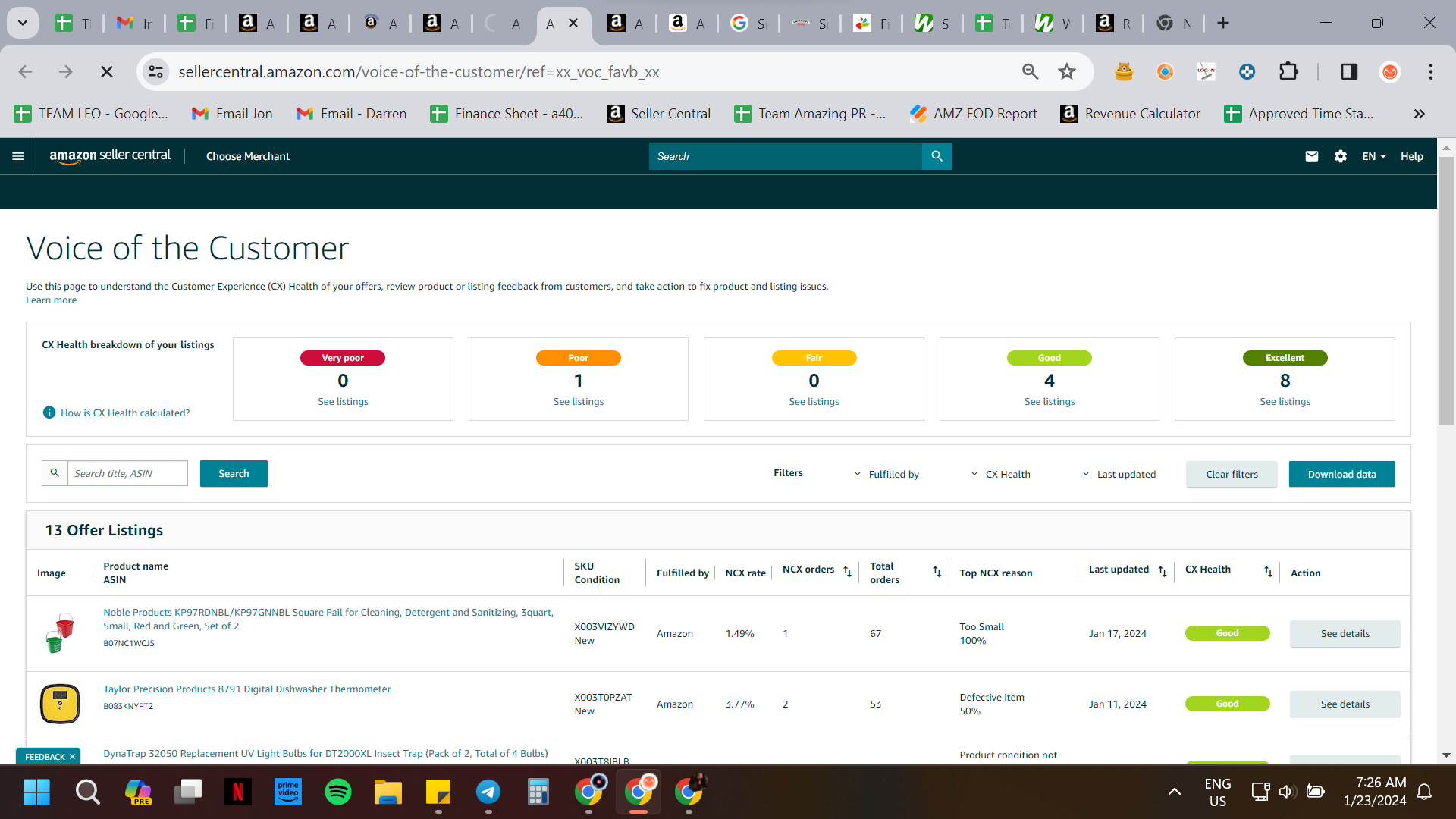Click the Search button beside title search field
This screenshot has width=1456, height=819.
tap(234, 473)
